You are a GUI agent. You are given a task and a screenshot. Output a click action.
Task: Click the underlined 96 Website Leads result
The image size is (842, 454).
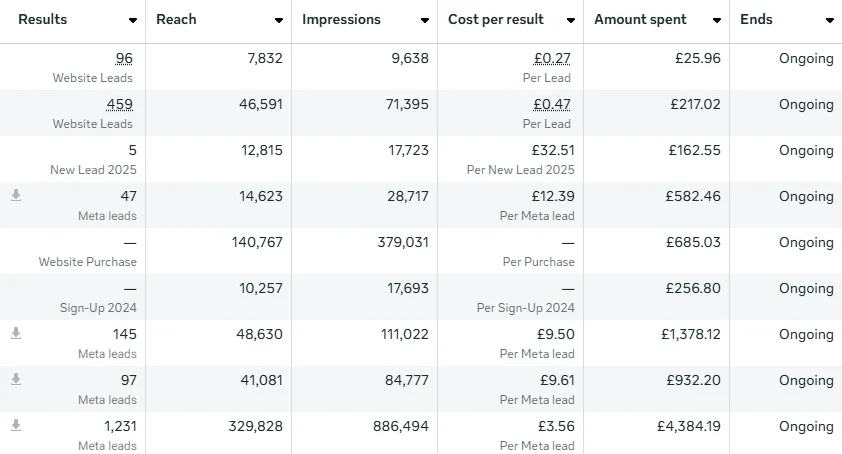[x=124, y=59]
